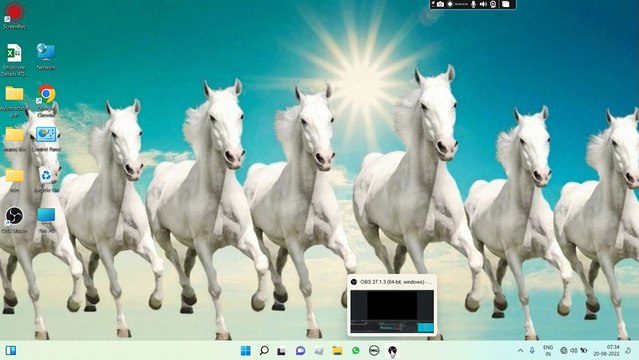
Task: Open the Control Panel desktop icon
Action: 46,139
